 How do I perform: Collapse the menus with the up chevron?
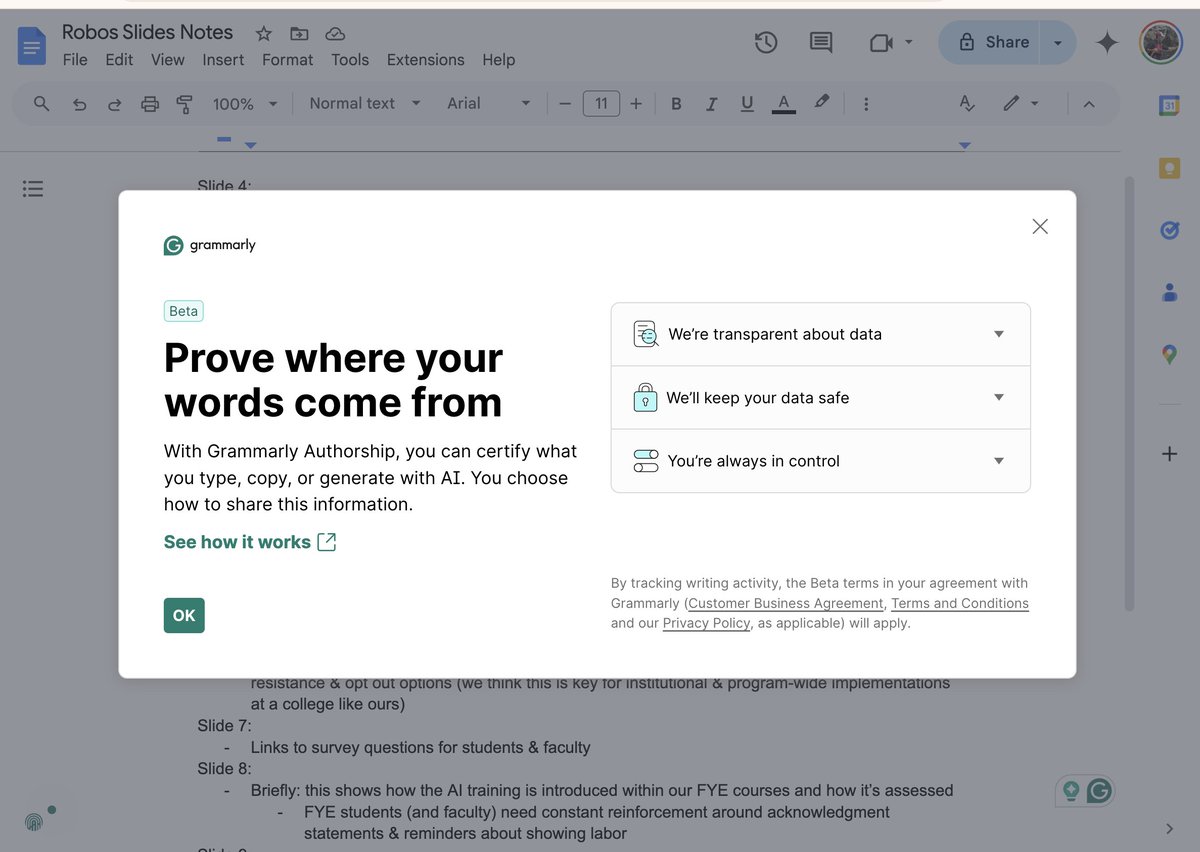(1089, 104)
